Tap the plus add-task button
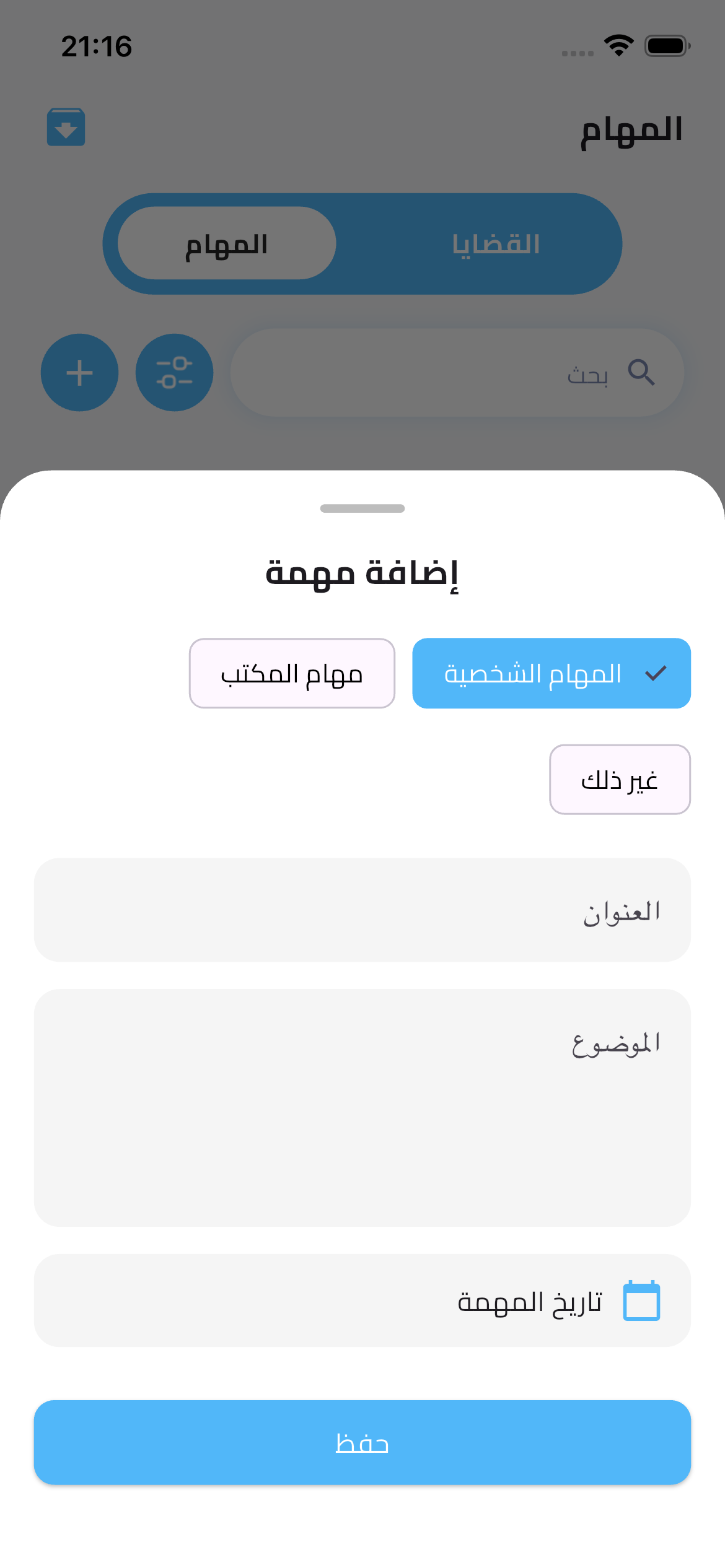The width and height of the screenshot is (725, 1568). click(x=79, y=373)
